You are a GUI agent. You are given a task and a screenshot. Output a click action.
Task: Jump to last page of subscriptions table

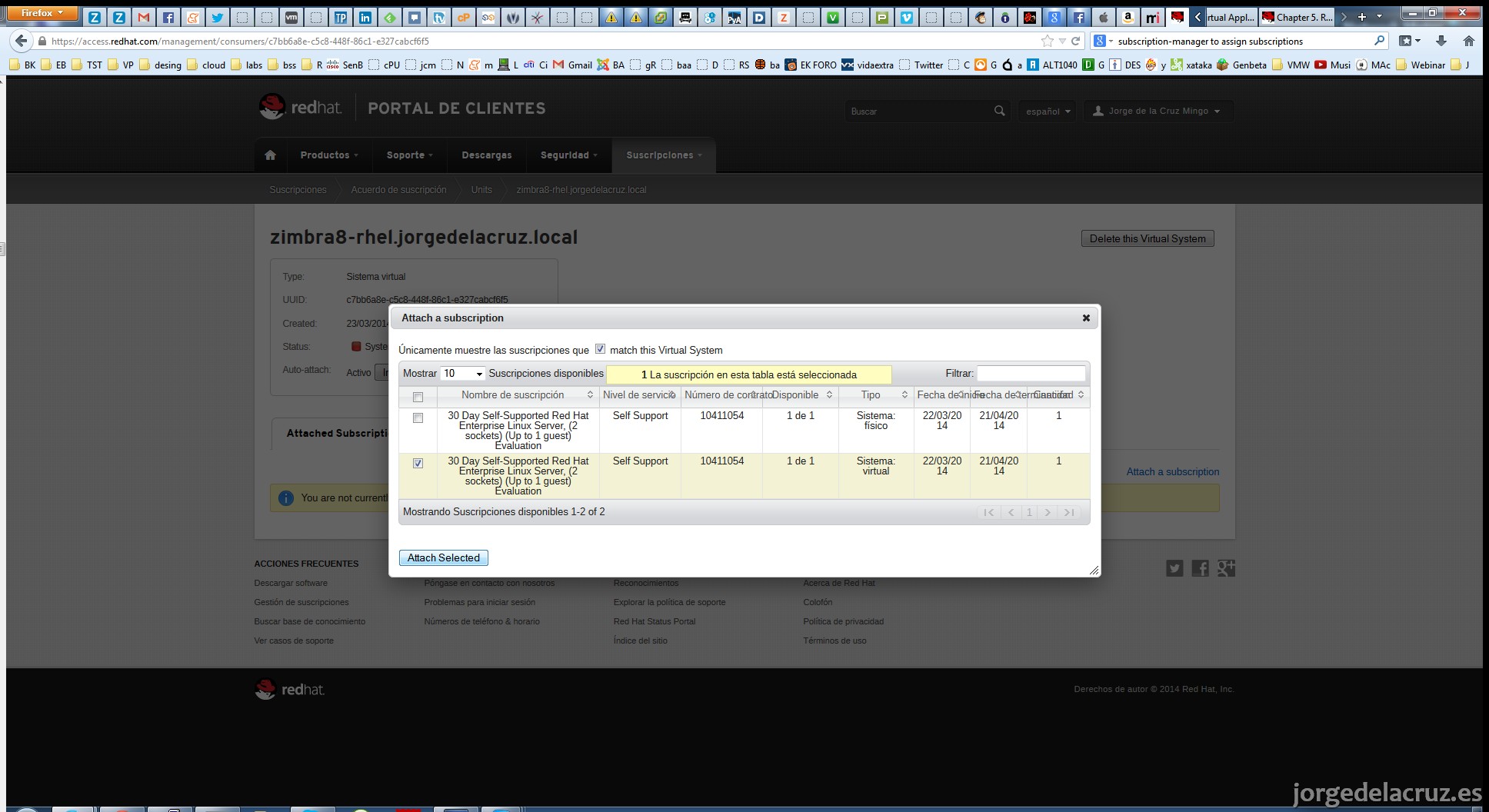[x=1069, y=512]
